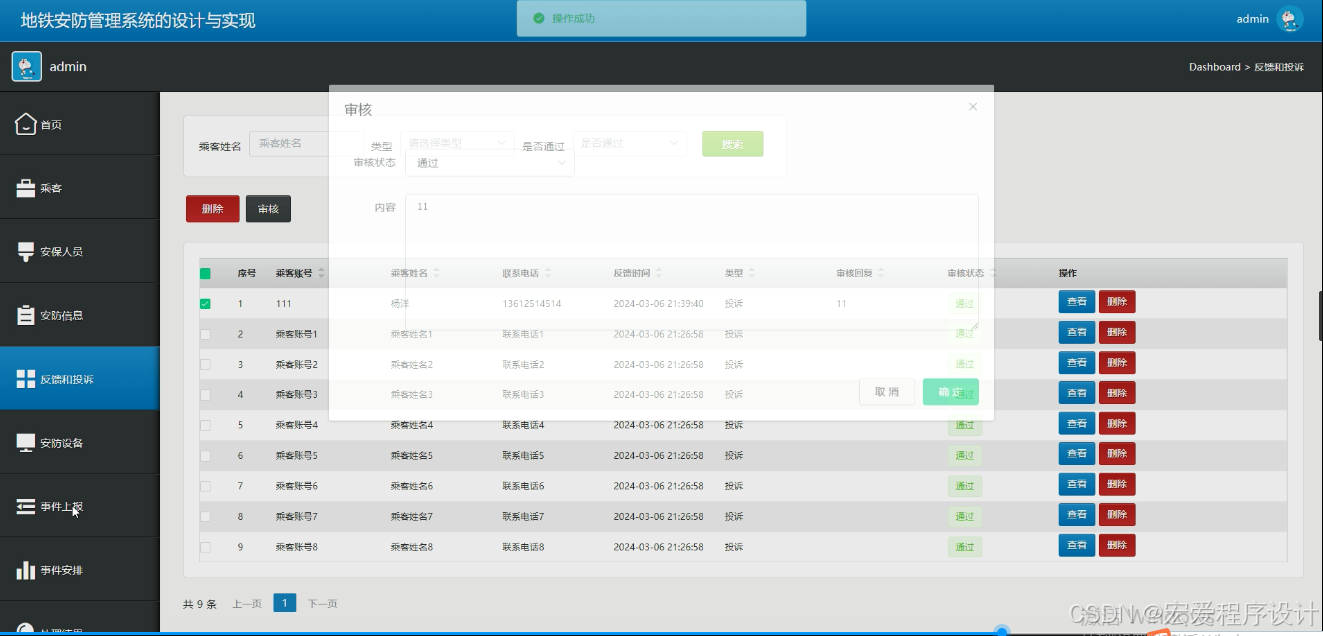Viewport: 1323px width, 636px height.
Task: Sort by 审核回复 column arrows
Action: 882,273
